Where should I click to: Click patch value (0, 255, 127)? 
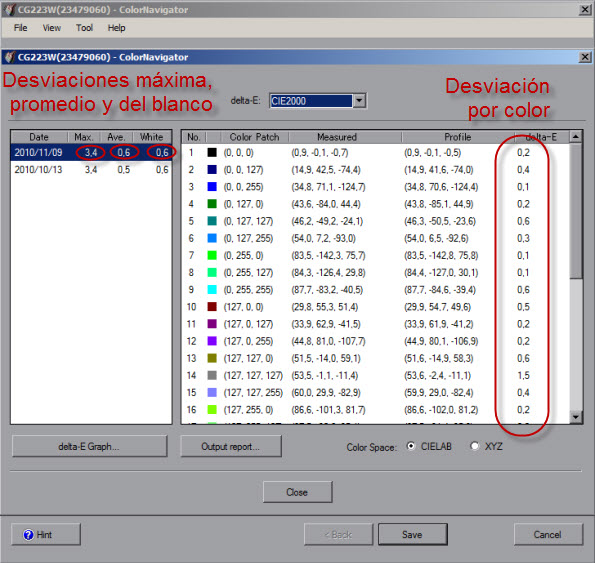point(248,272)
